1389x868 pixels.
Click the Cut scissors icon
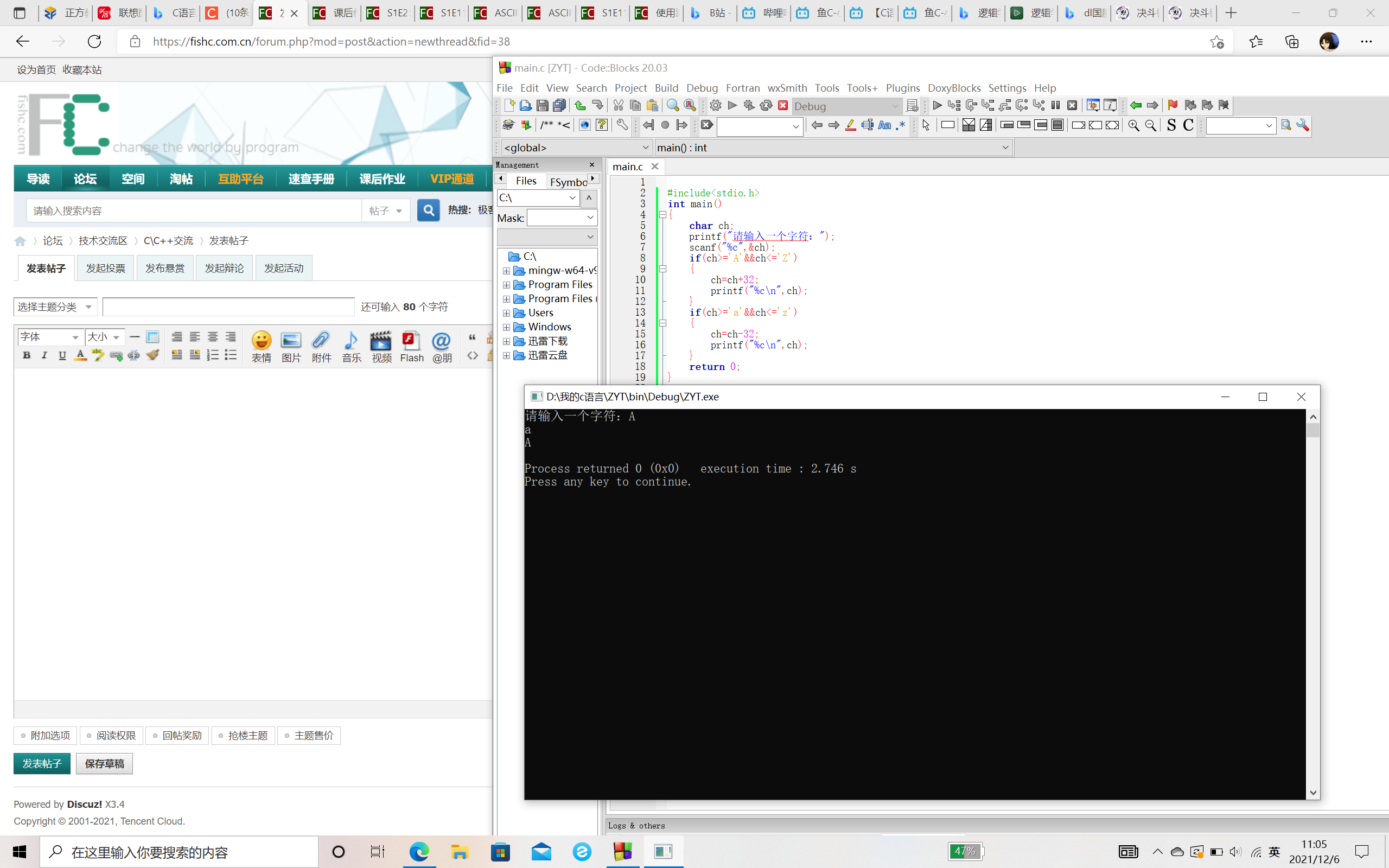tap(618, 105)
